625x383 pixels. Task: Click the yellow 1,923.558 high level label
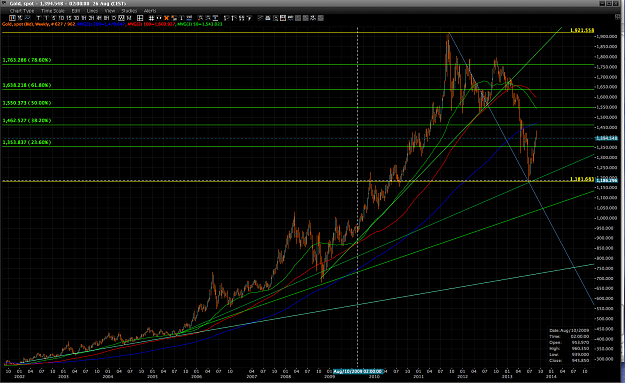click(x=582, y=30)
